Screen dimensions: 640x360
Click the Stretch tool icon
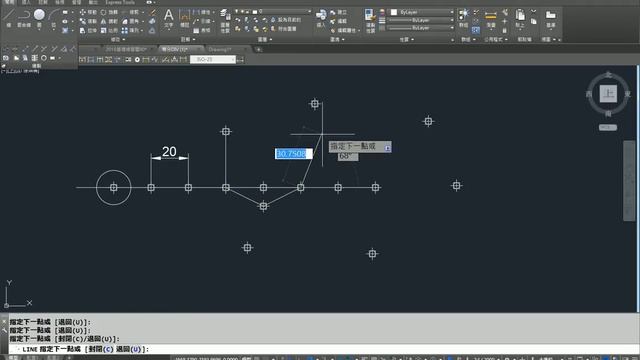pyautogui.click(x=83, y=30)
